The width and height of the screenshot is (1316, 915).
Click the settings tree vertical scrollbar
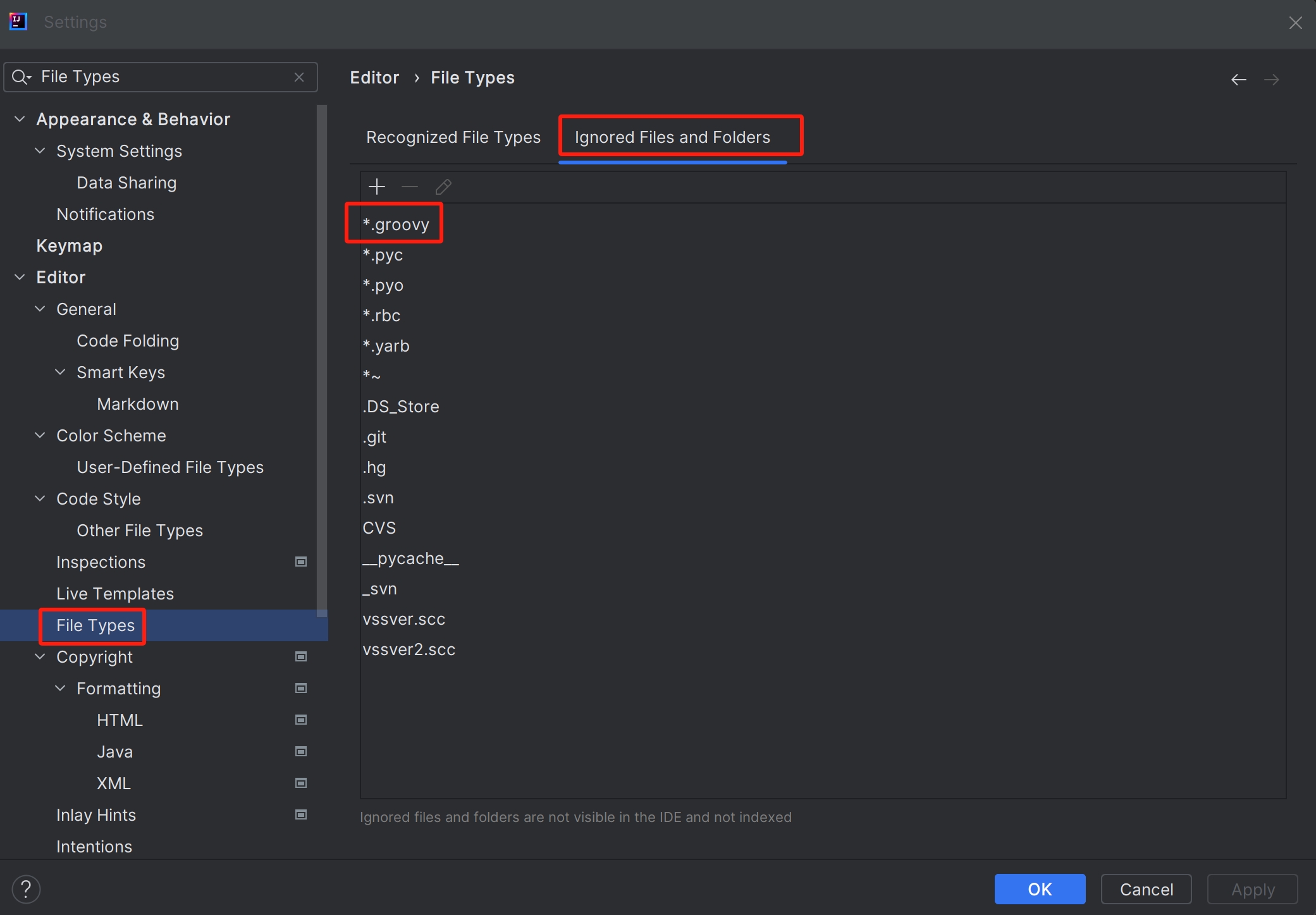tap(322, 360)
